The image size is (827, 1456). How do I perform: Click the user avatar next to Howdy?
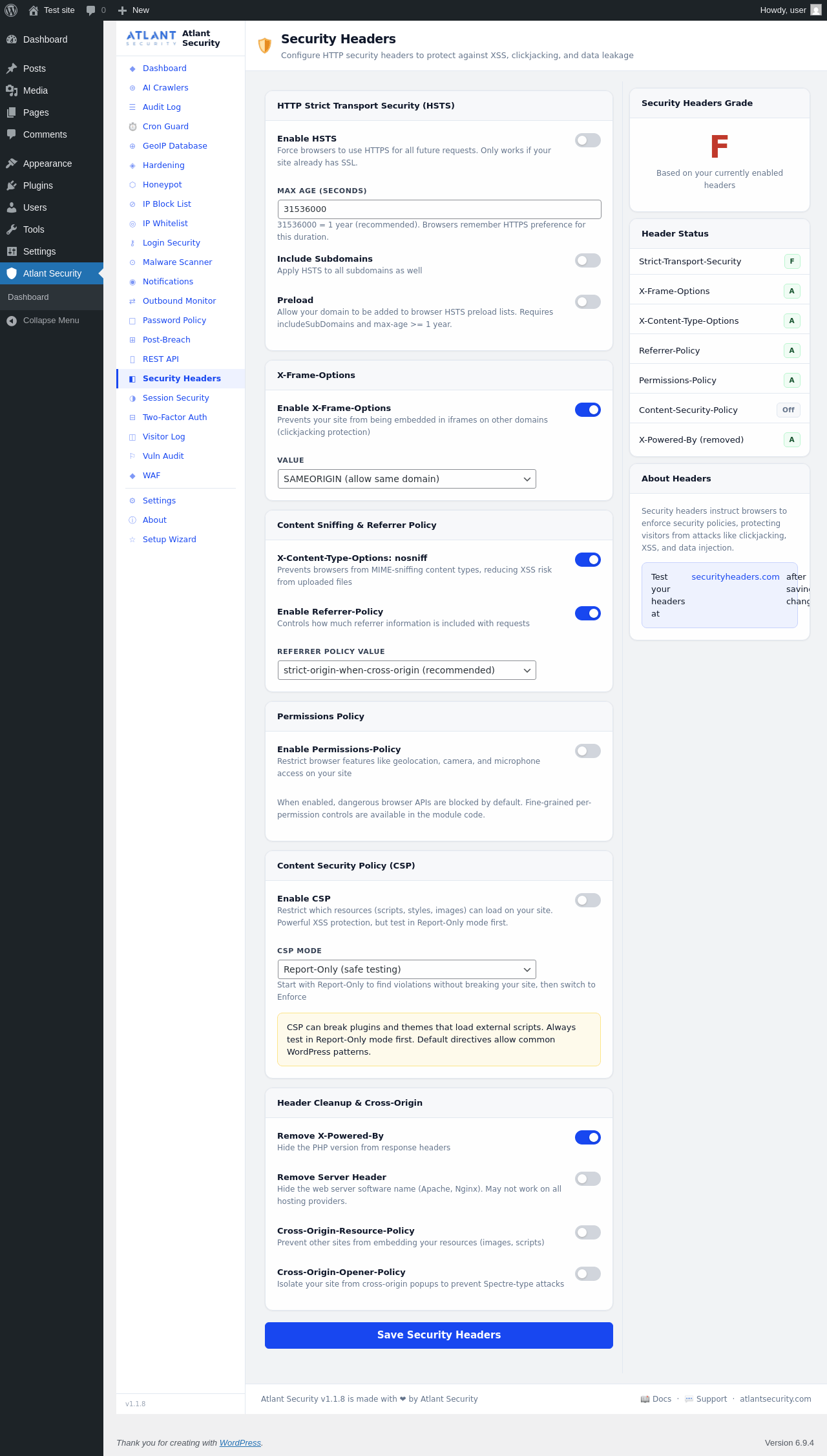tap(816, 10)
